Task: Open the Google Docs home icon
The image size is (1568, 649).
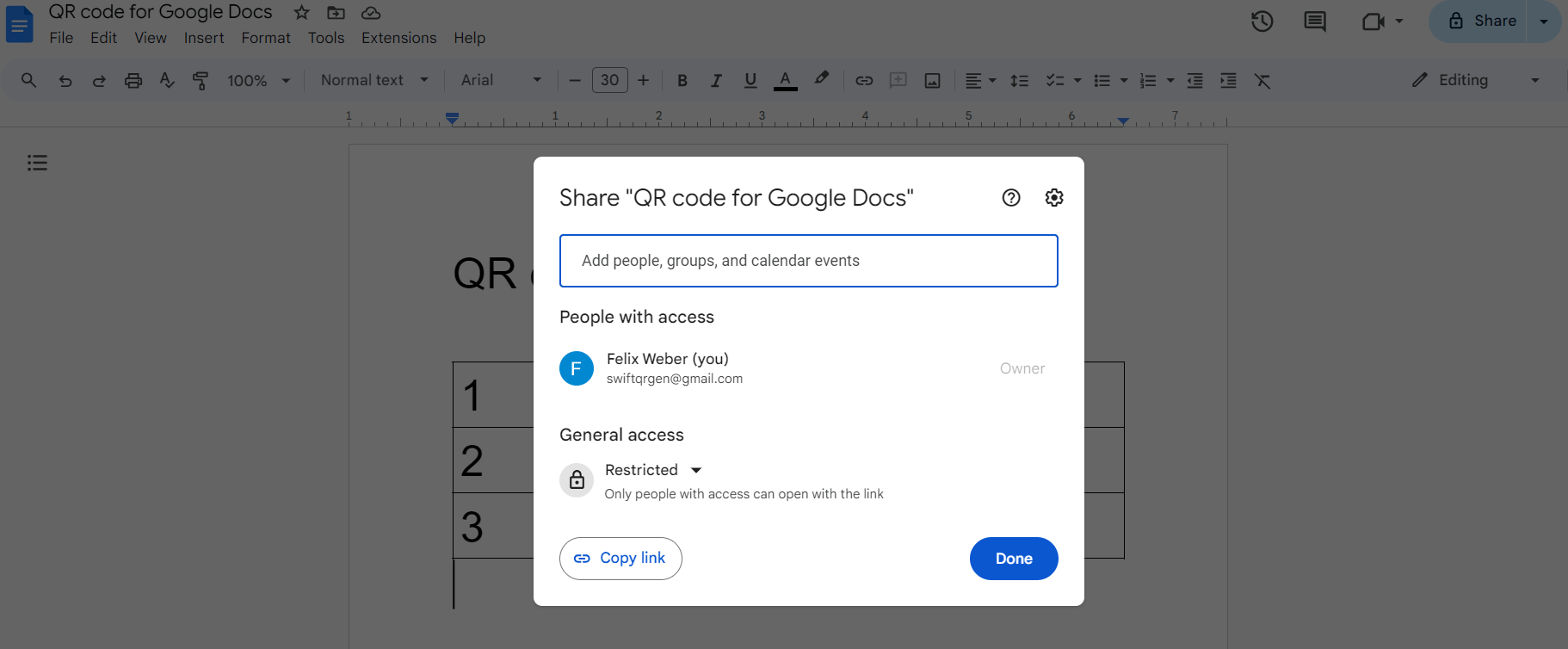Action: tap(19, 24)
